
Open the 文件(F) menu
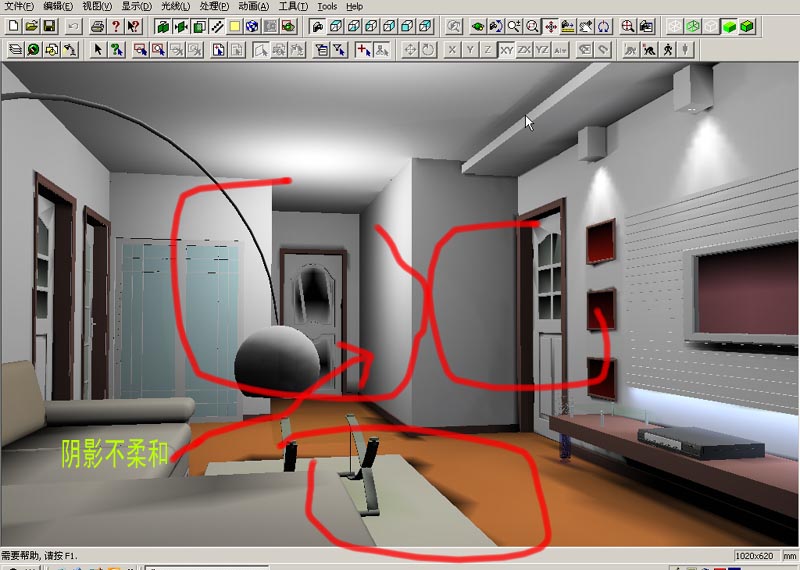click(x=18, y=6)
